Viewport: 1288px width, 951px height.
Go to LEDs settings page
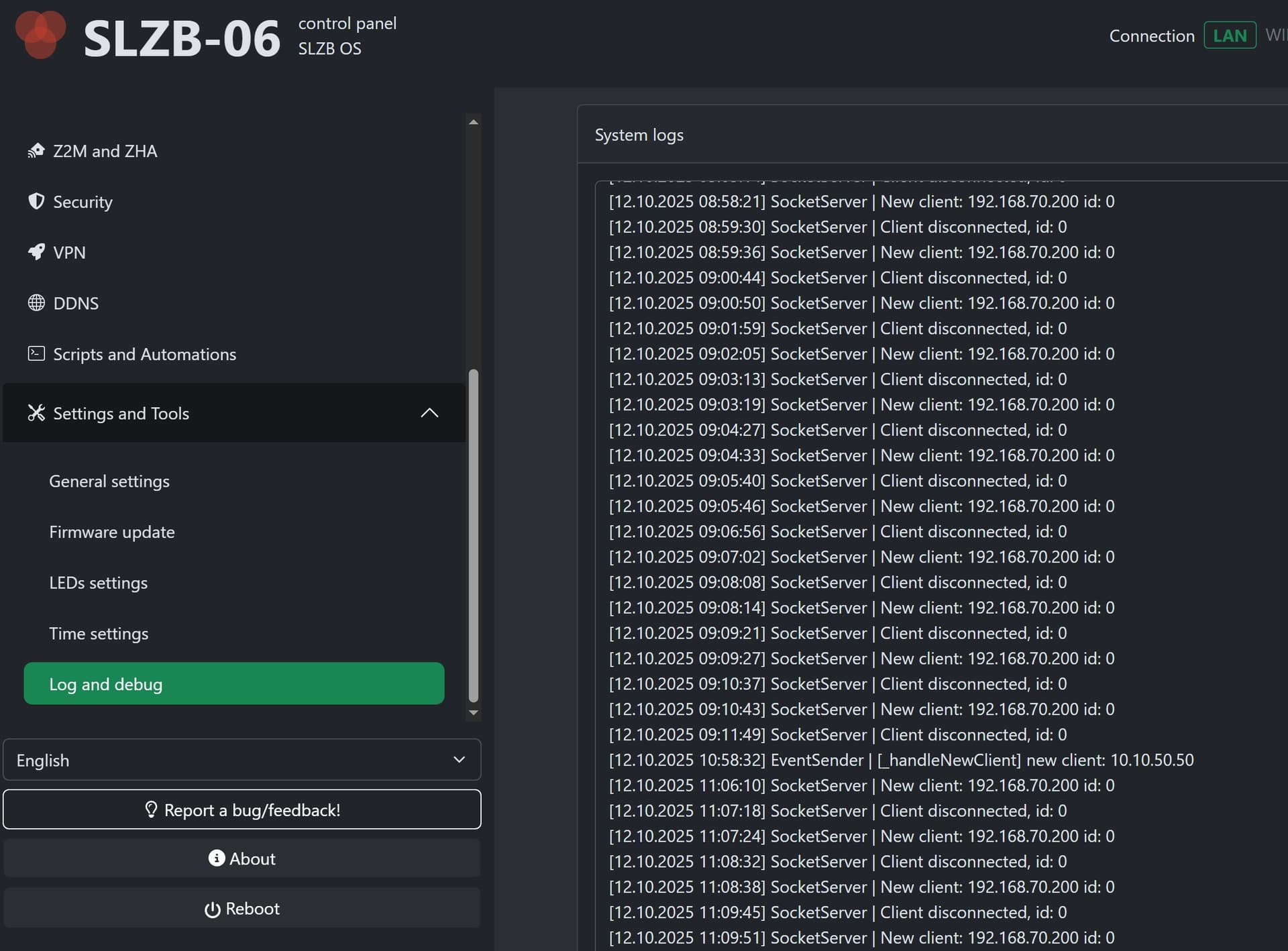coord(99,583)
